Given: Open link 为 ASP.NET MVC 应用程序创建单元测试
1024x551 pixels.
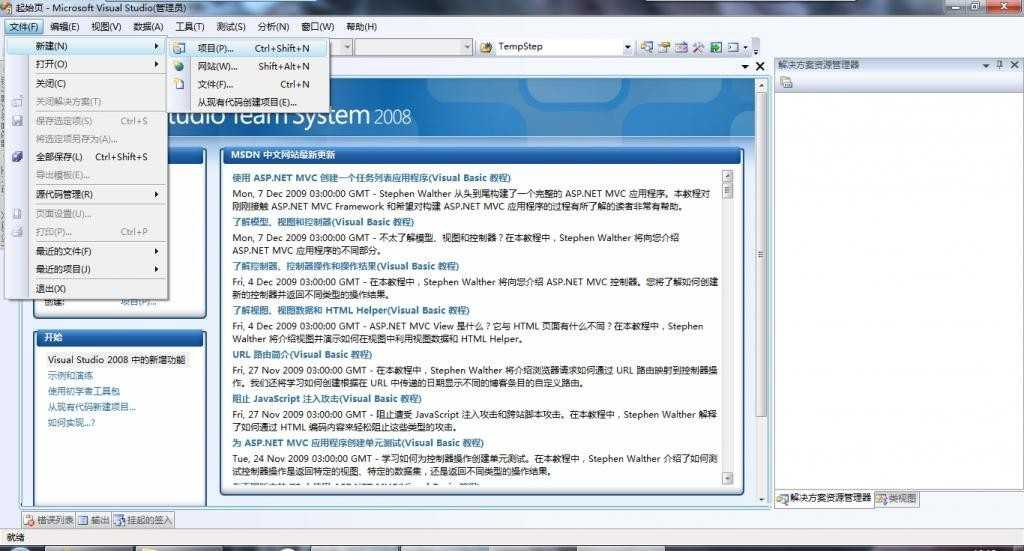Looking at the screenshot, I should (358, 443).
